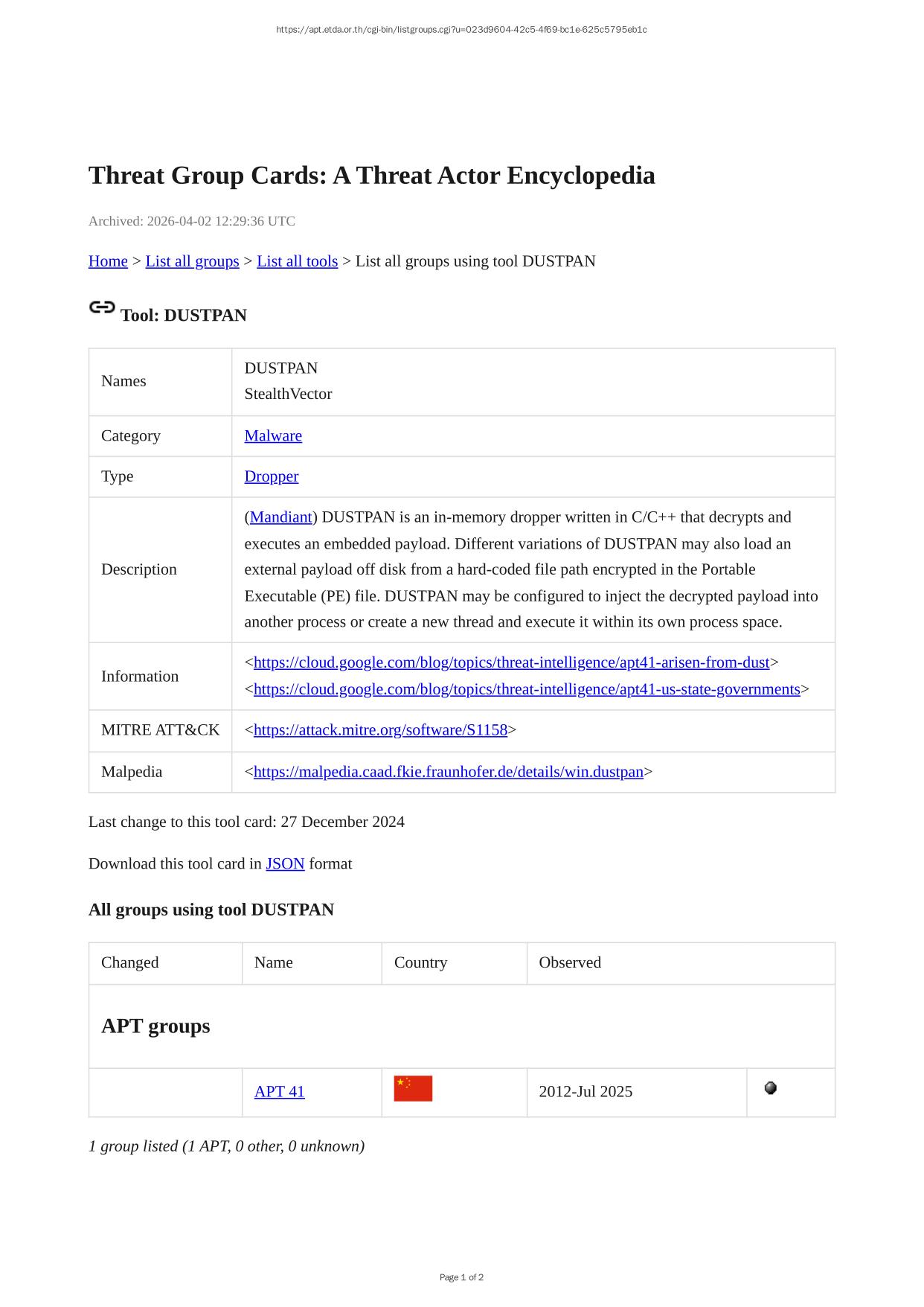Screen dimensions: 924x1307
Task: Click the Name column header
Action: (273, 962)
